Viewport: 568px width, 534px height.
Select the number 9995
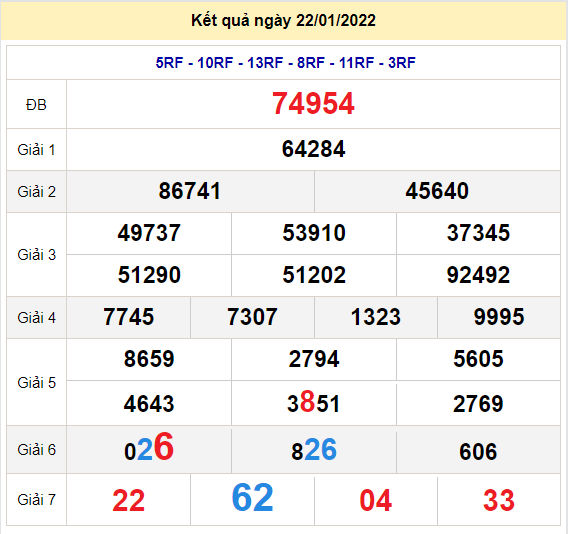[x=499, y=317]
